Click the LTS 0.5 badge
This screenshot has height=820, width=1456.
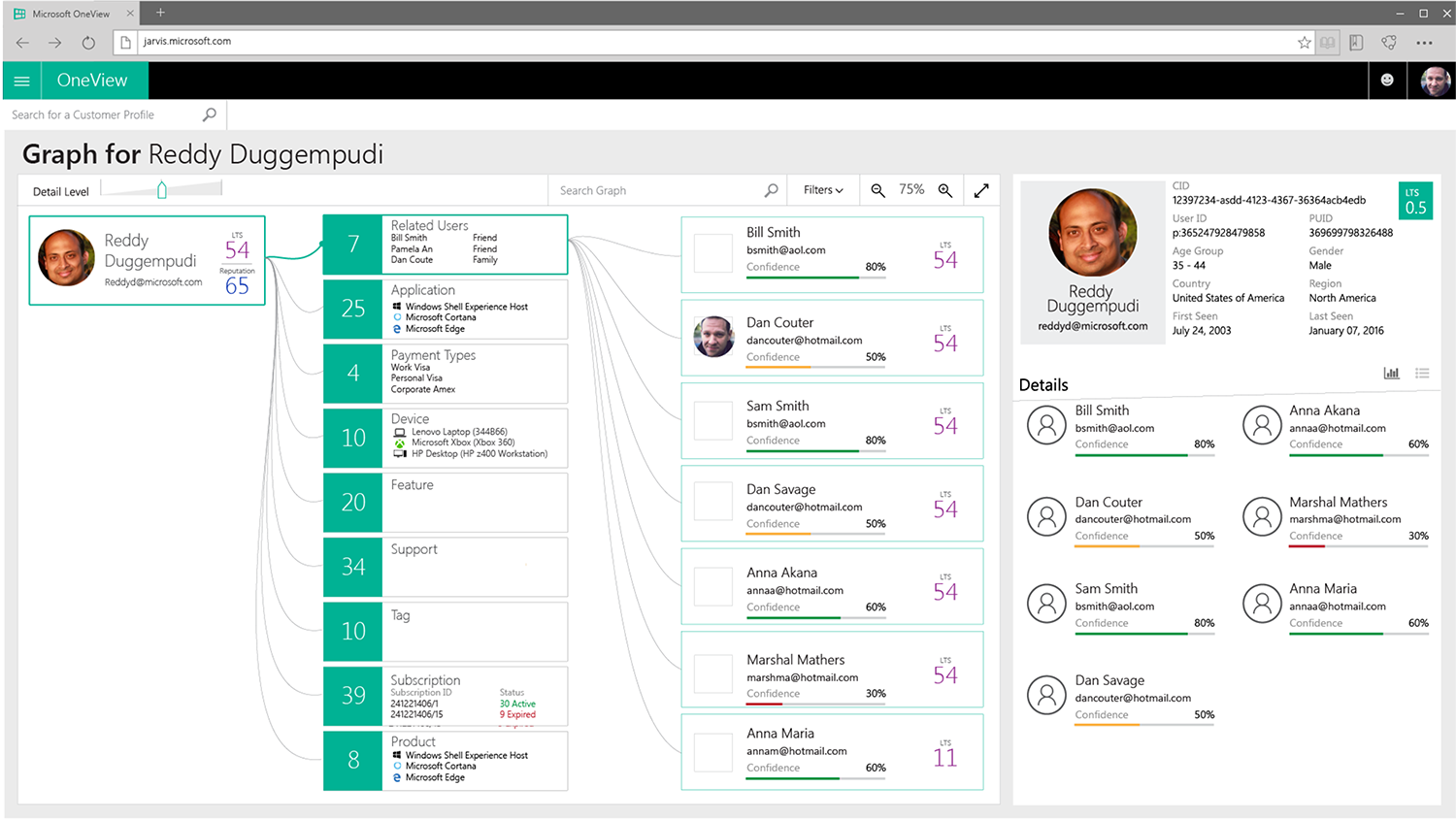click(1415, 202)
